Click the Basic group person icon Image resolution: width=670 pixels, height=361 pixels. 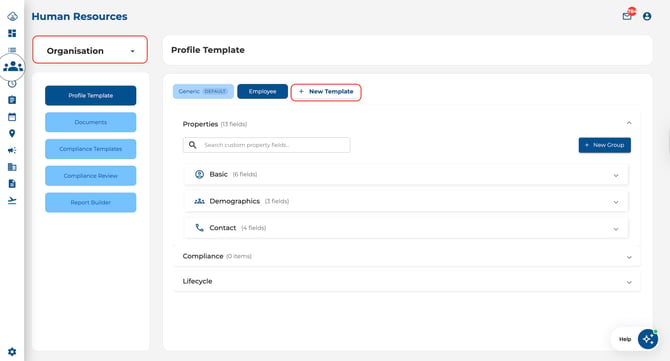coord(200,174)
